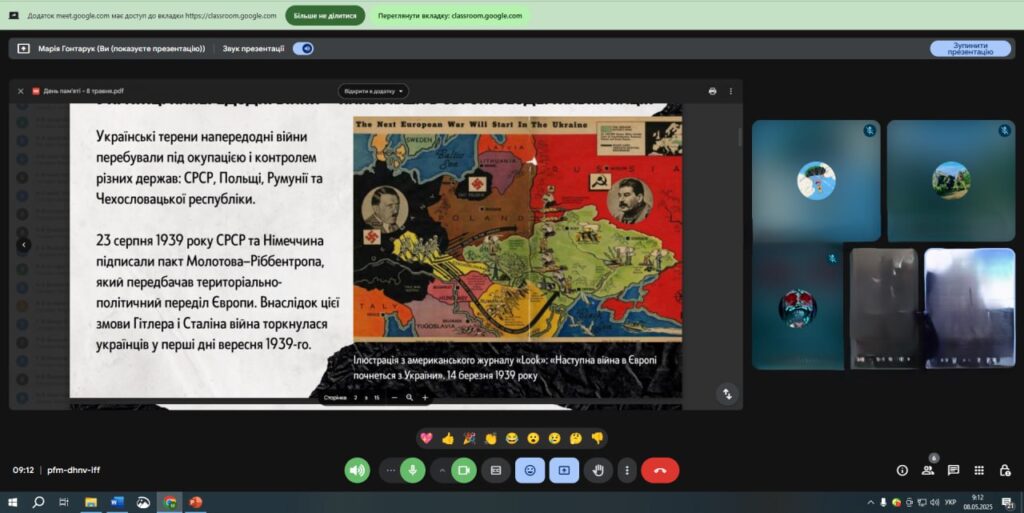Open audio settings three-dot next to microphone
The image size is (1024, 513).
[391, 470]
